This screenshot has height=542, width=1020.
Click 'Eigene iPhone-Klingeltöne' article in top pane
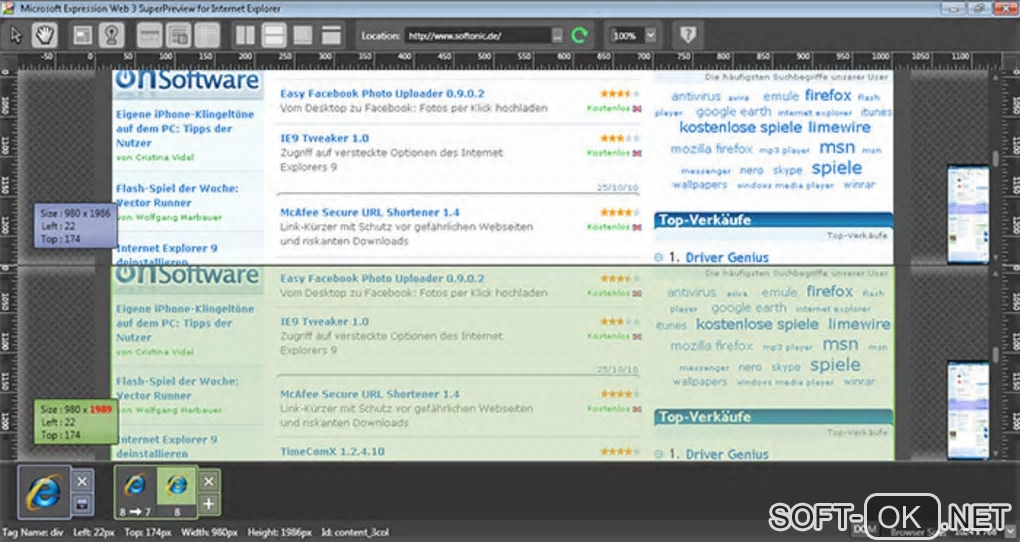[x=185, y=128]
